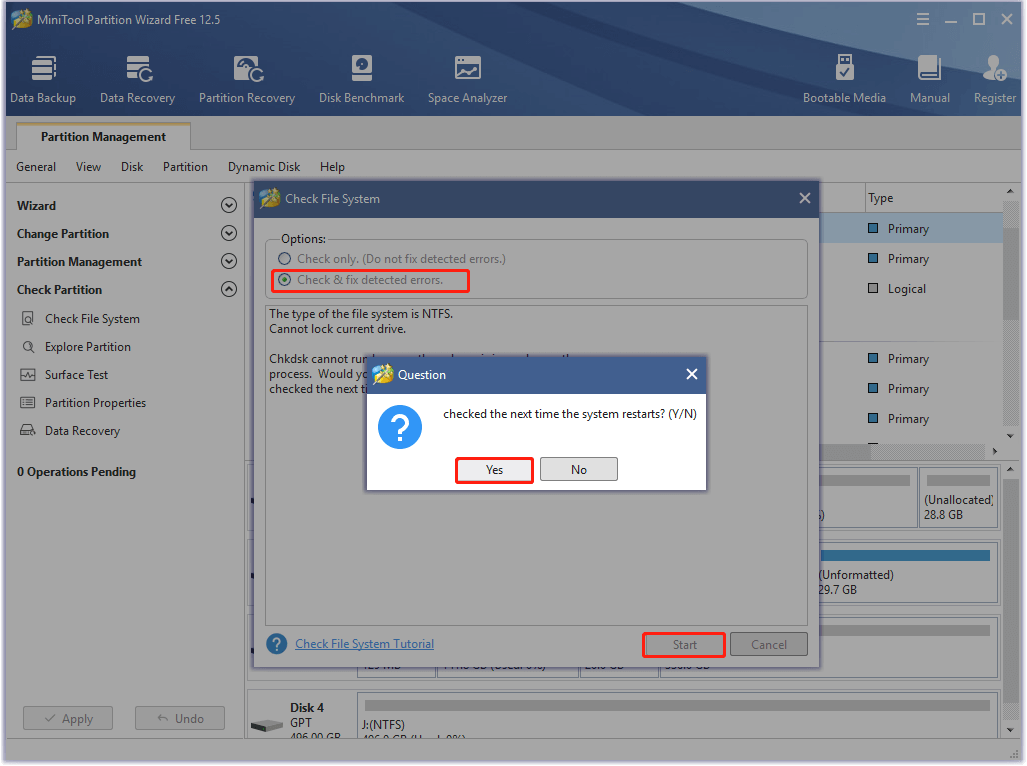Viewport: 1027px width, 766px height.
Task: Open the General menu
Action: (x=36, y=167)
